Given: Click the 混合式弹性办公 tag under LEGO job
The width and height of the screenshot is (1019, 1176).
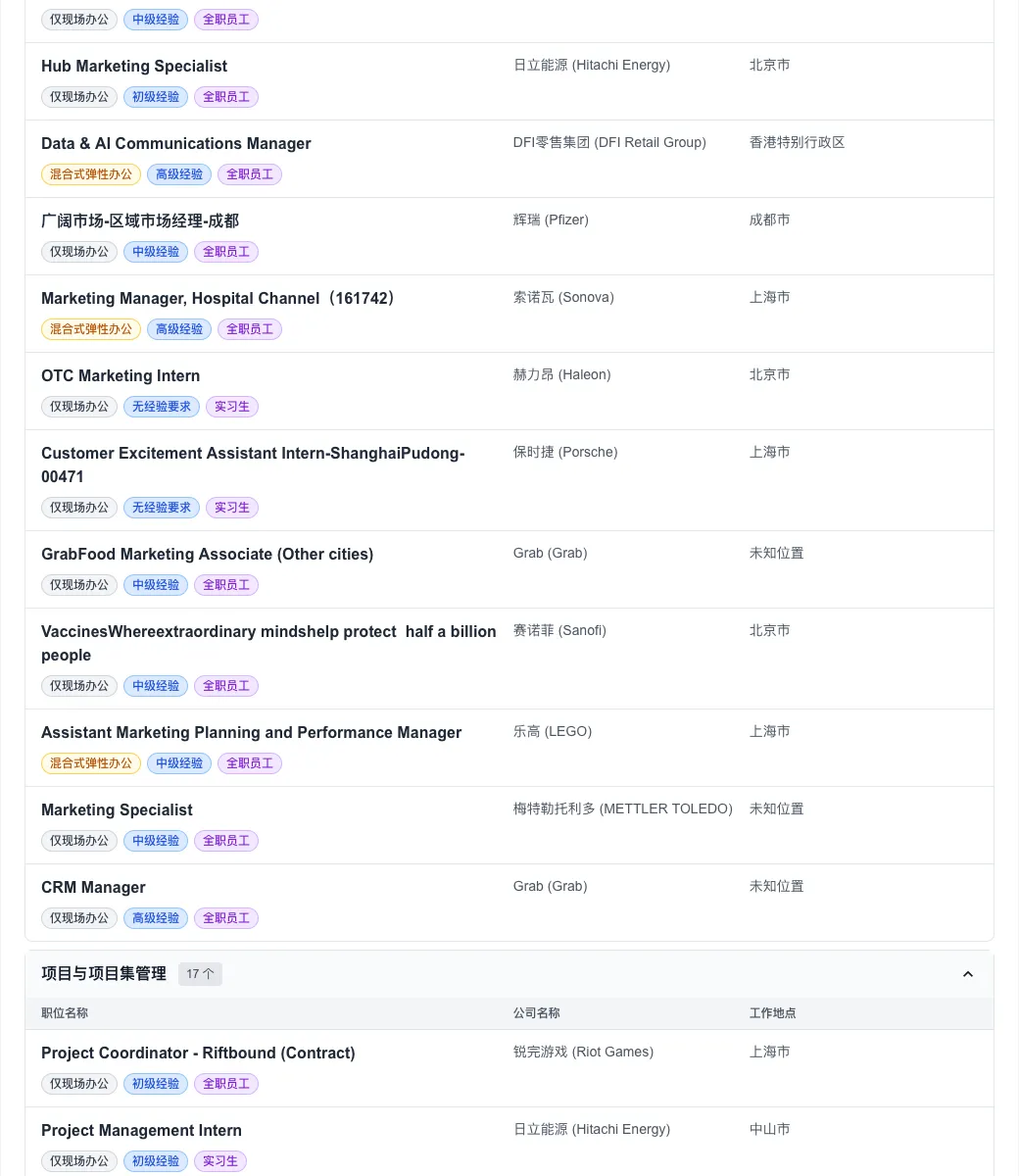Looking at the screenshot, I should pos(91,763).
